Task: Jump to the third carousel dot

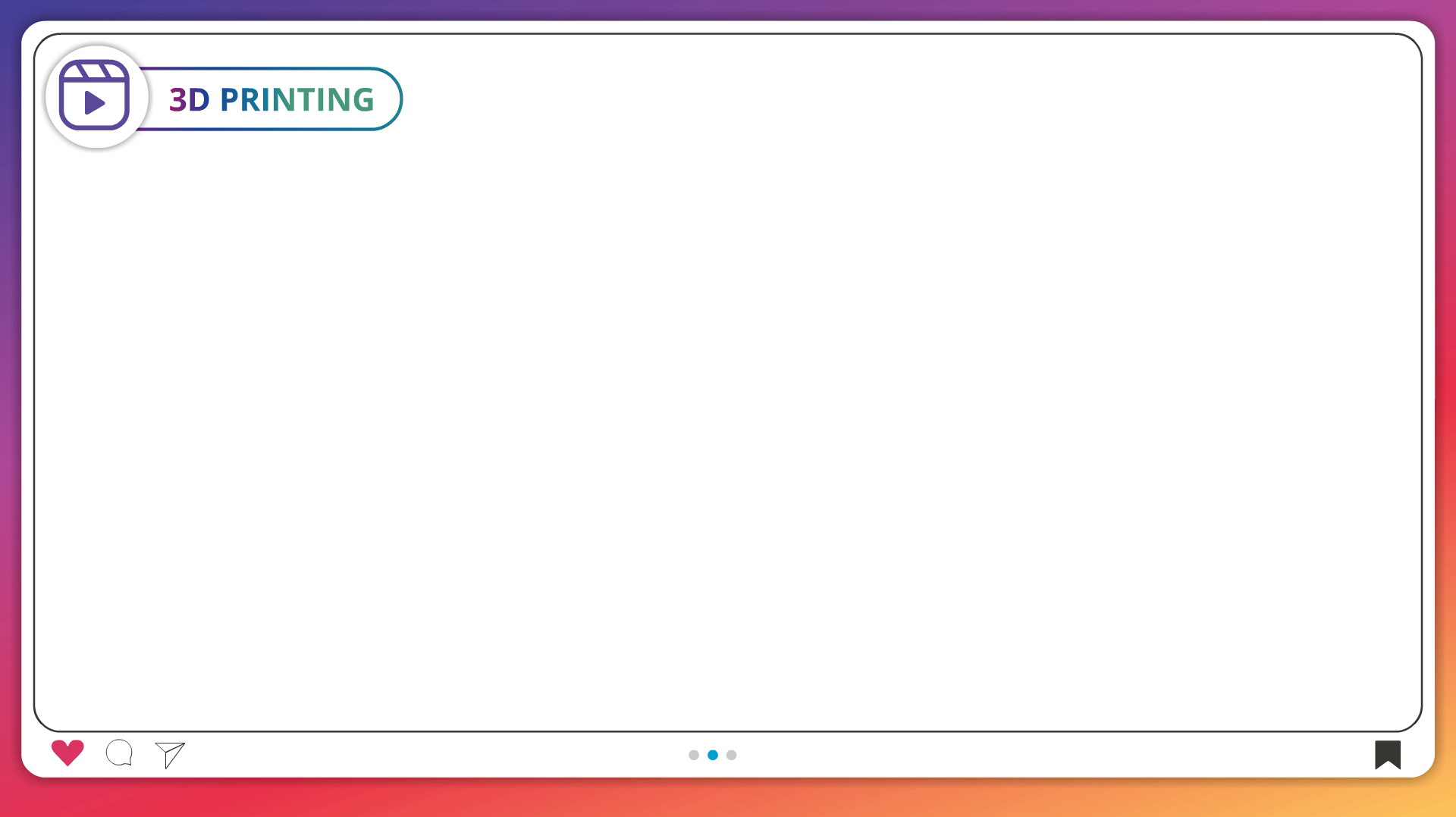Action: (x=731, y=755)
